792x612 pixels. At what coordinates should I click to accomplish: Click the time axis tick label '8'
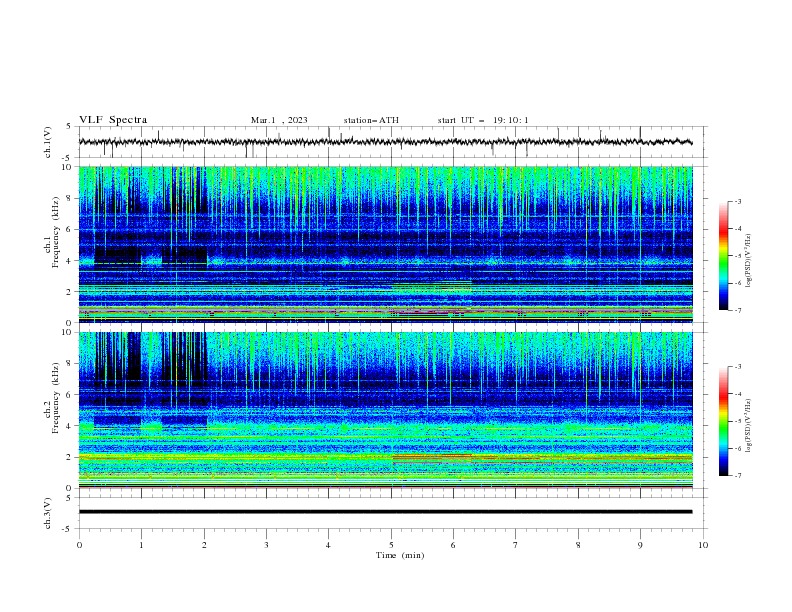(x=578, y=545)
